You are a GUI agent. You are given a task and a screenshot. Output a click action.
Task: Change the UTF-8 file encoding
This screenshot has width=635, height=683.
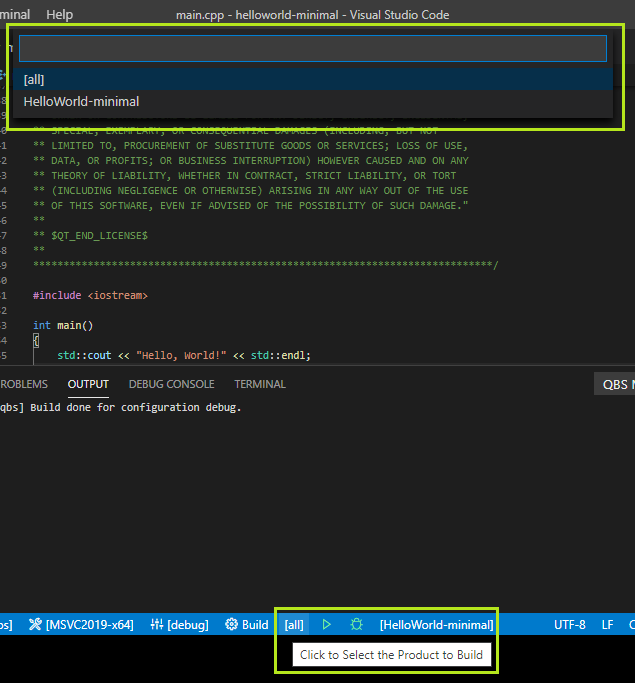coord(570,624)
